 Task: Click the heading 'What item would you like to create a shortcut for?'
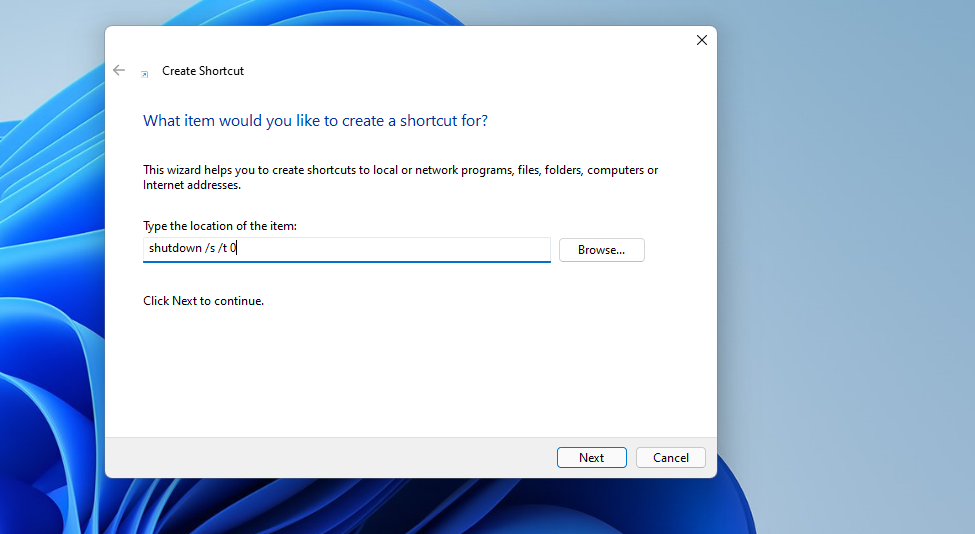315,121
